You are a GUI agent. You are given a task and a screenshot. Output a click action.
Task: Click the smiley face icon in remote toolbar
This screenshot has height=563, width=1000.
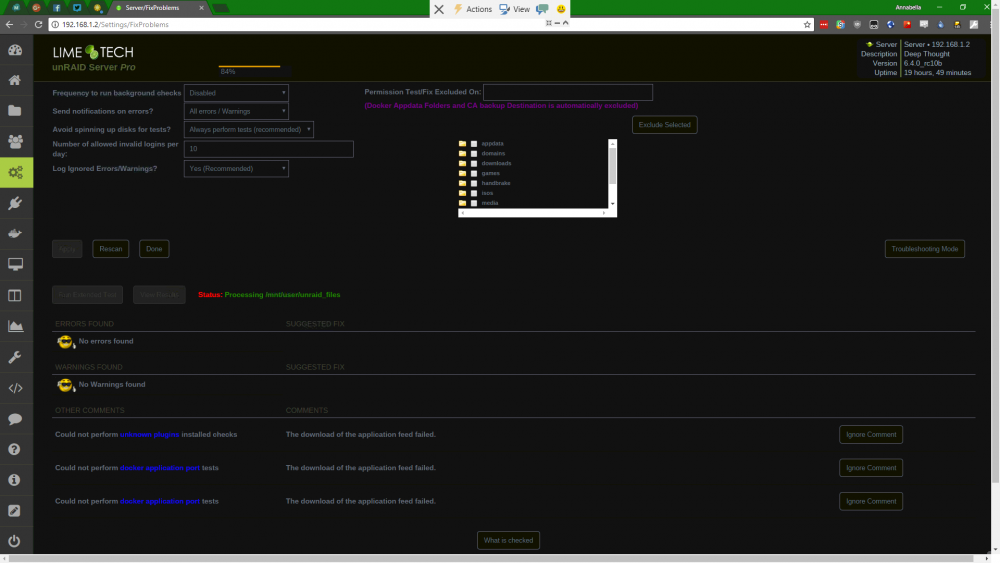[x=561, y=9]
